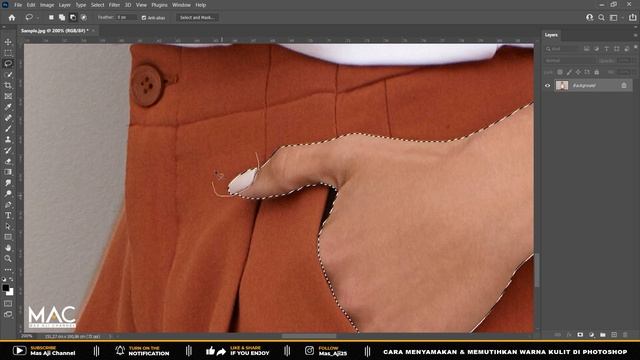The image size is (640, 360).
Task: Select the Rectangular Marquee tool
Action: [x=8, y=53]
